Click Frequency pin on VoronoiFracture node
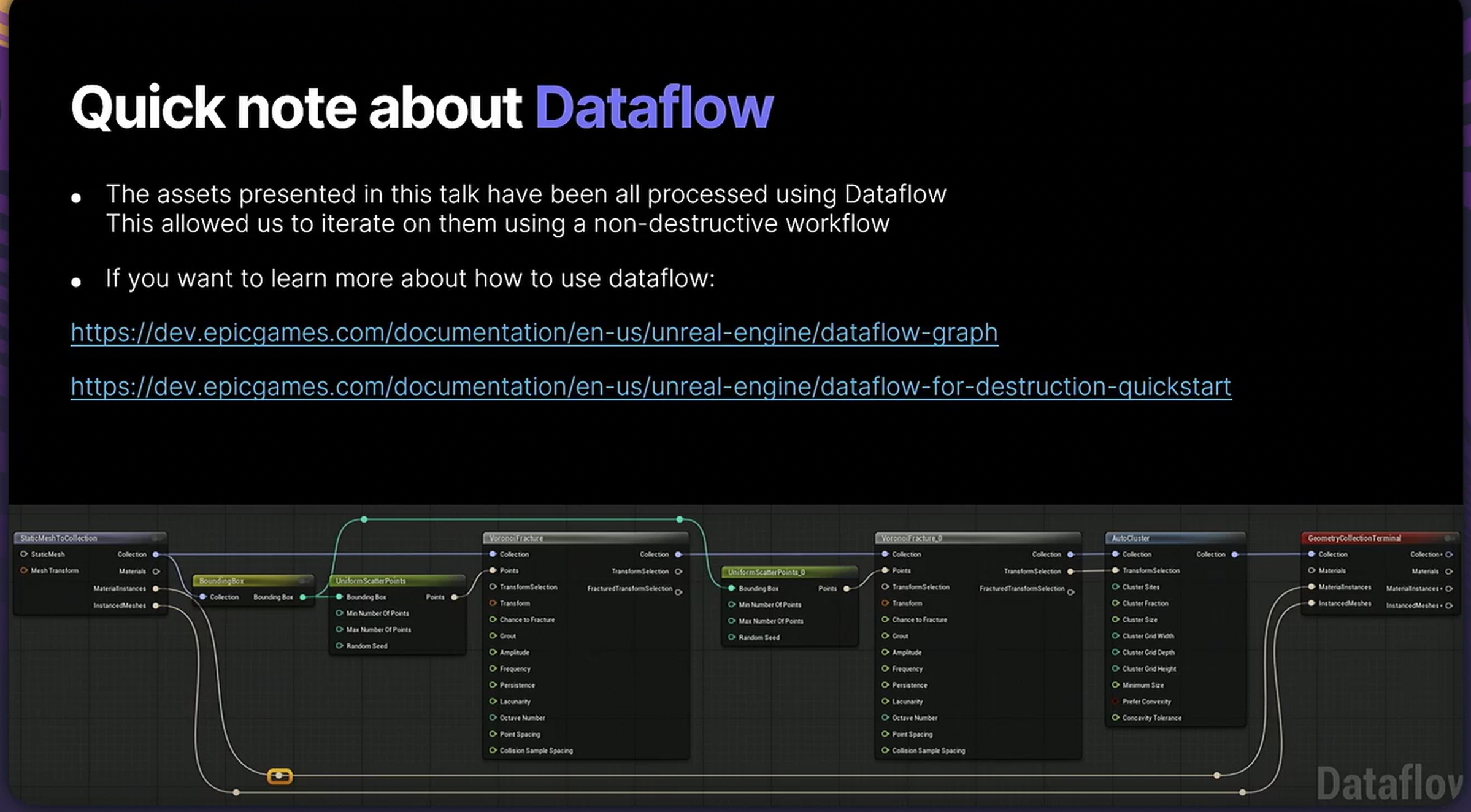The width and height of the screenshot is (1471, 812). (x=493, y=668)
